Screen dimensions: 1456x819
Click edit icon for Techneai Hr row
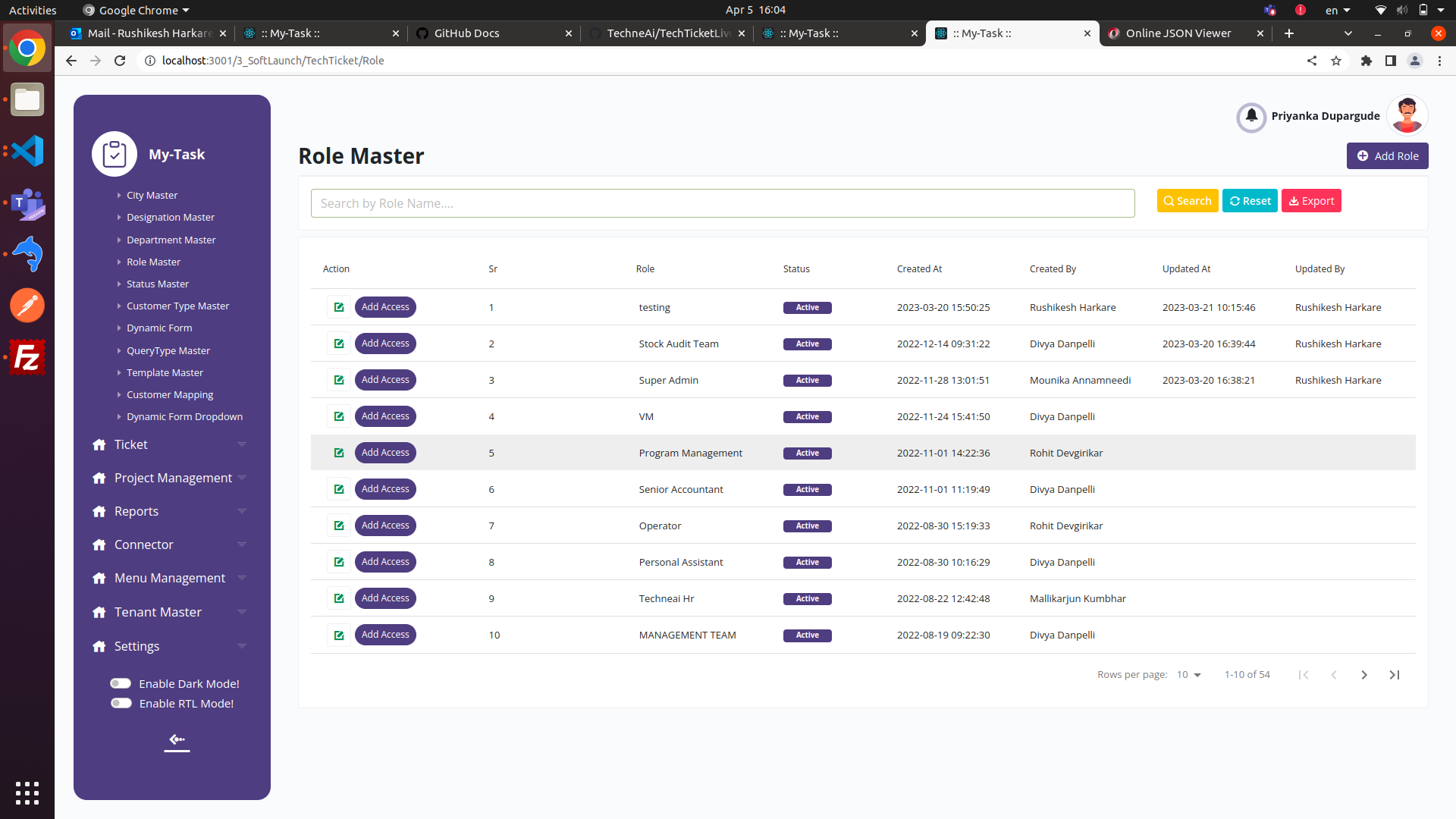pyautogui.click(x=339, y=598)
